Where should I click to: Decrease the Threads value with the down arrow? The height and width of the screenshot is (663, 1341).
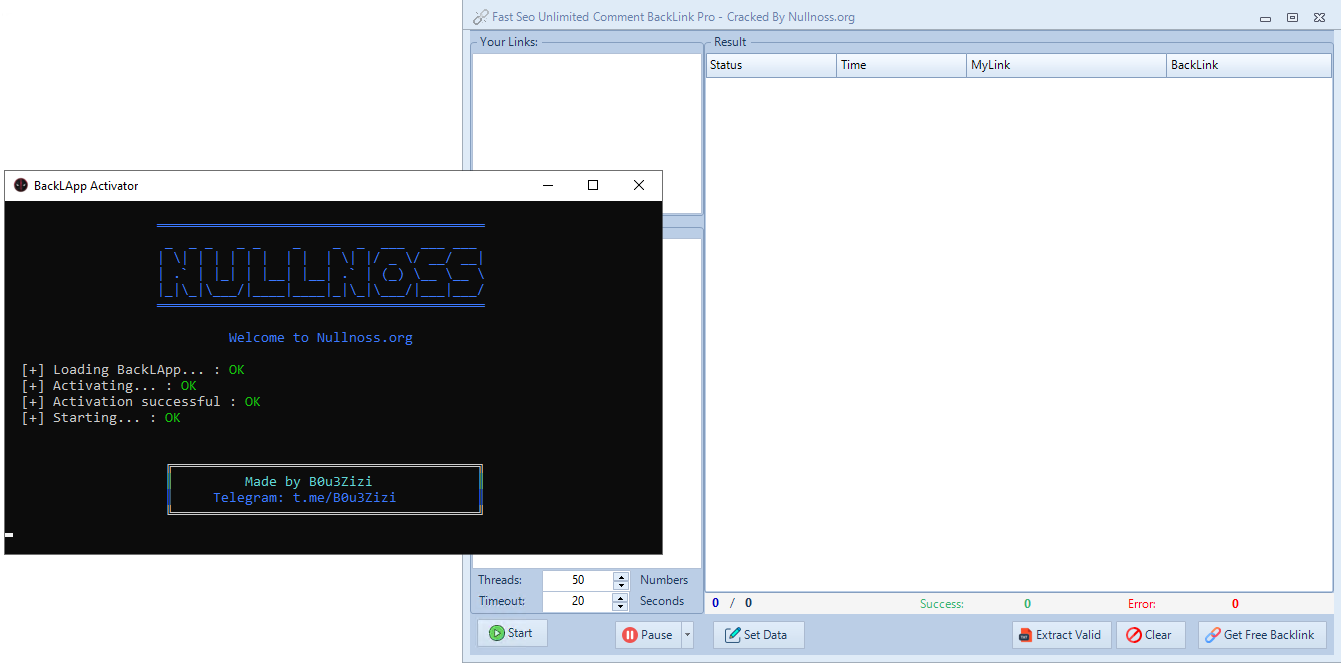pyautogui.click(x=621, y=585)
